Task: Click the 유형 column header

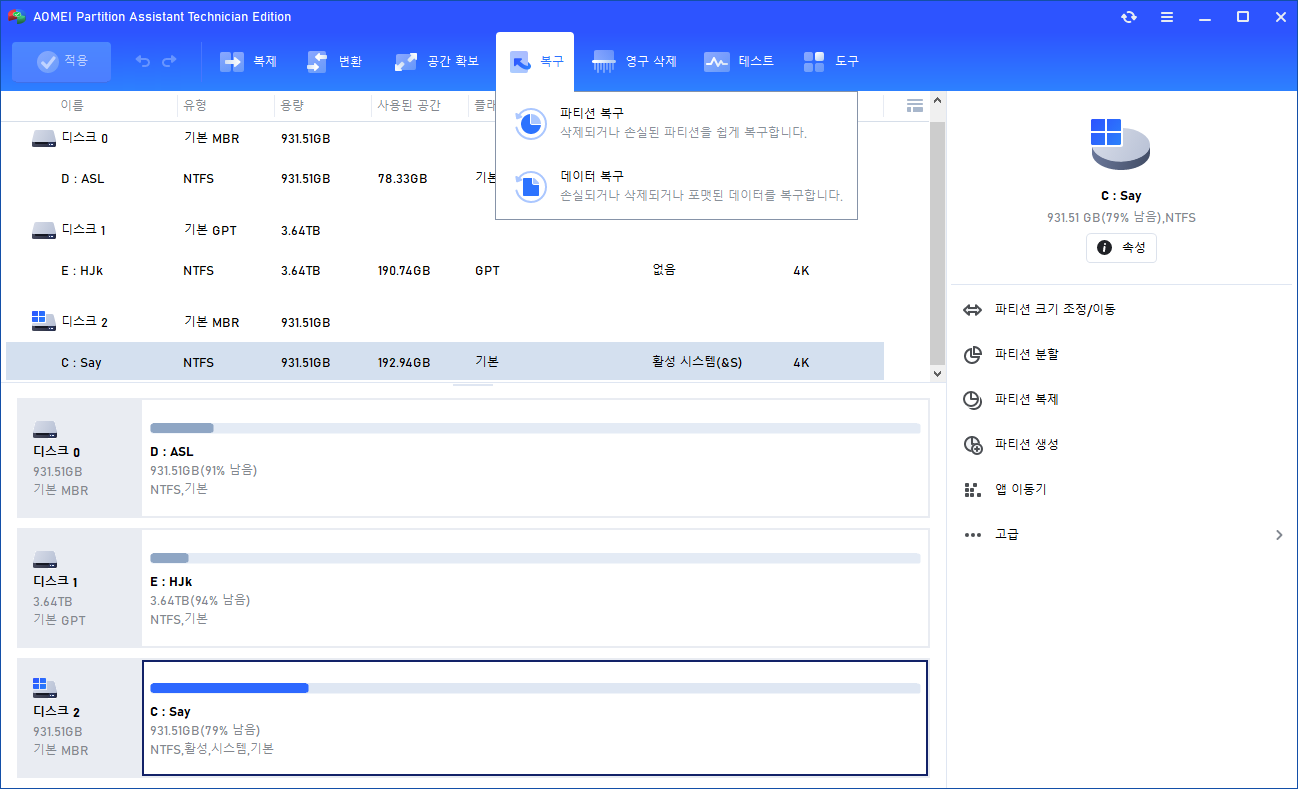Action: click(193, 105)
